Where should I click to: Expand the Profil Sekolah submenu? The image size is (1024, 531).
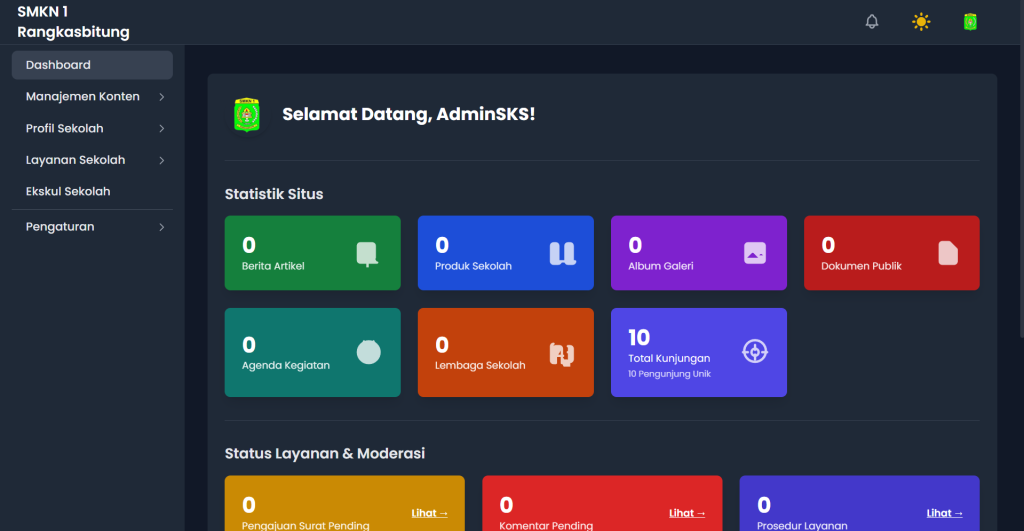92,129
